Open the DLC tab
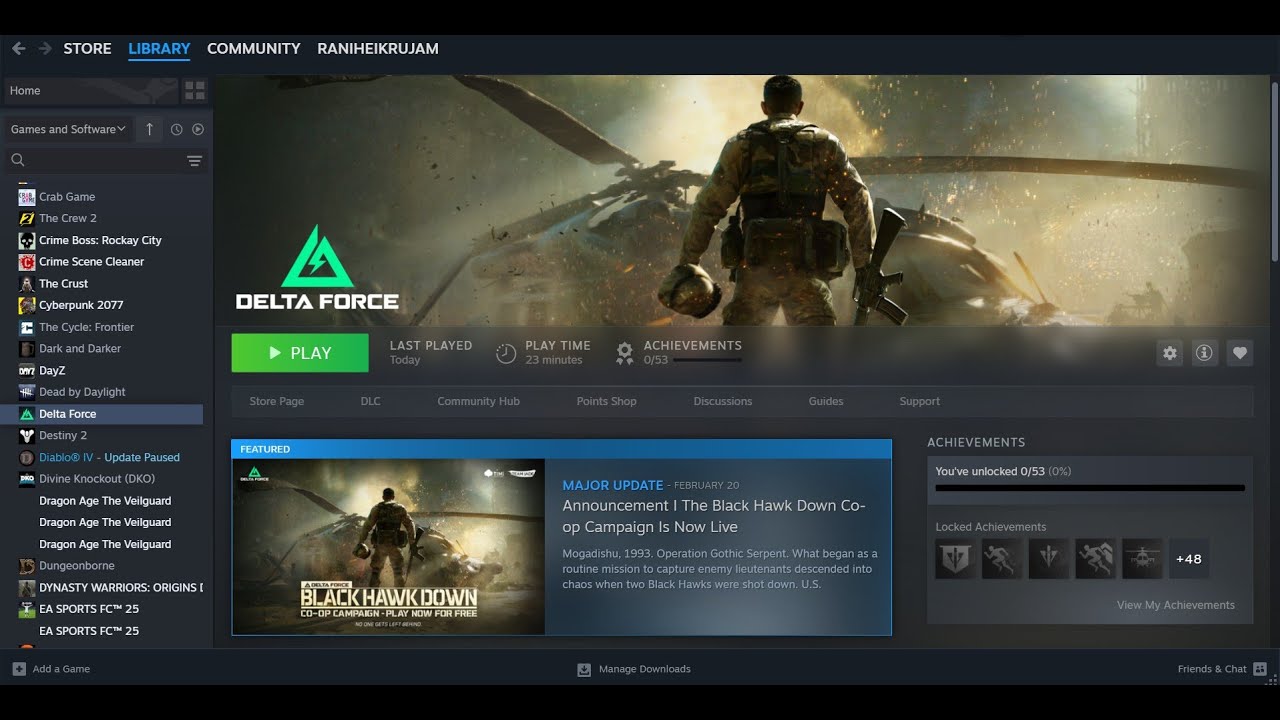 (371, 401)
